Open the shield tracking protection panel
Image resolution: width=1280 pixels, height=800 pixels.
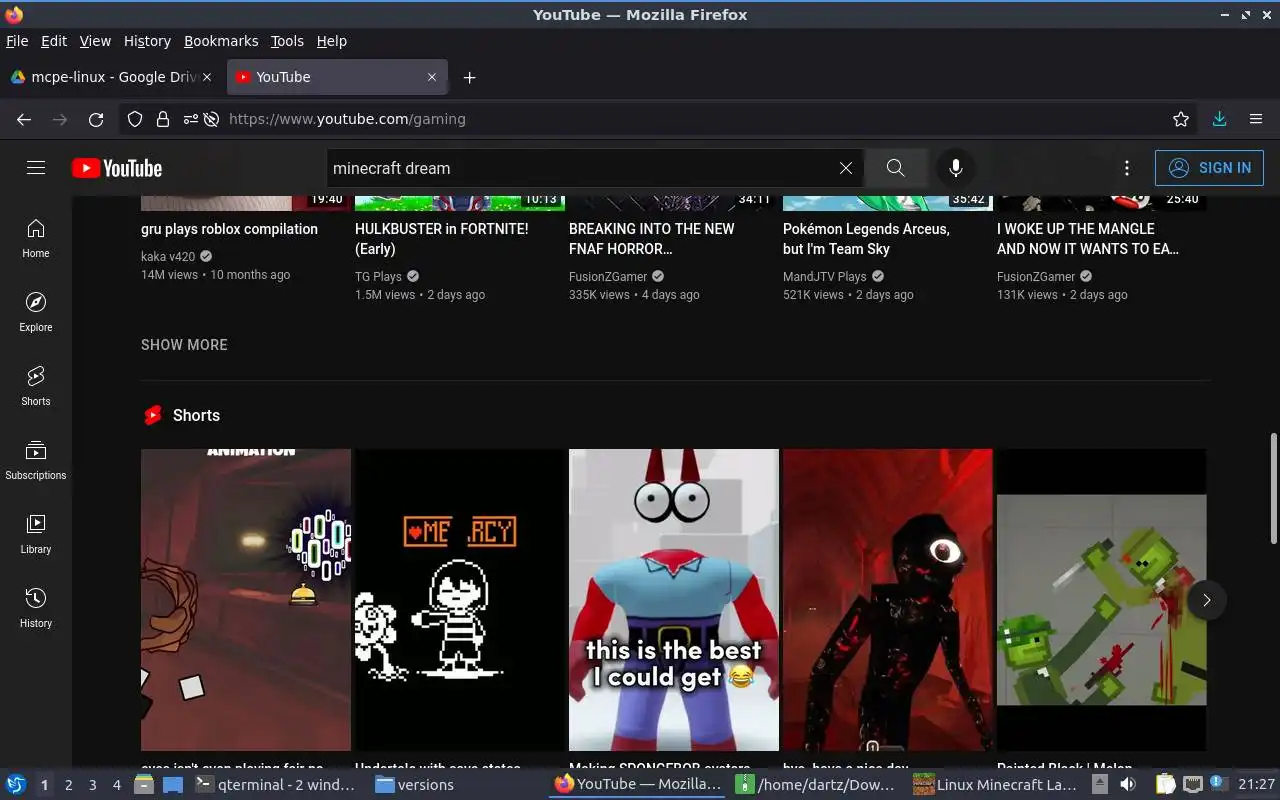pos(135,119)
